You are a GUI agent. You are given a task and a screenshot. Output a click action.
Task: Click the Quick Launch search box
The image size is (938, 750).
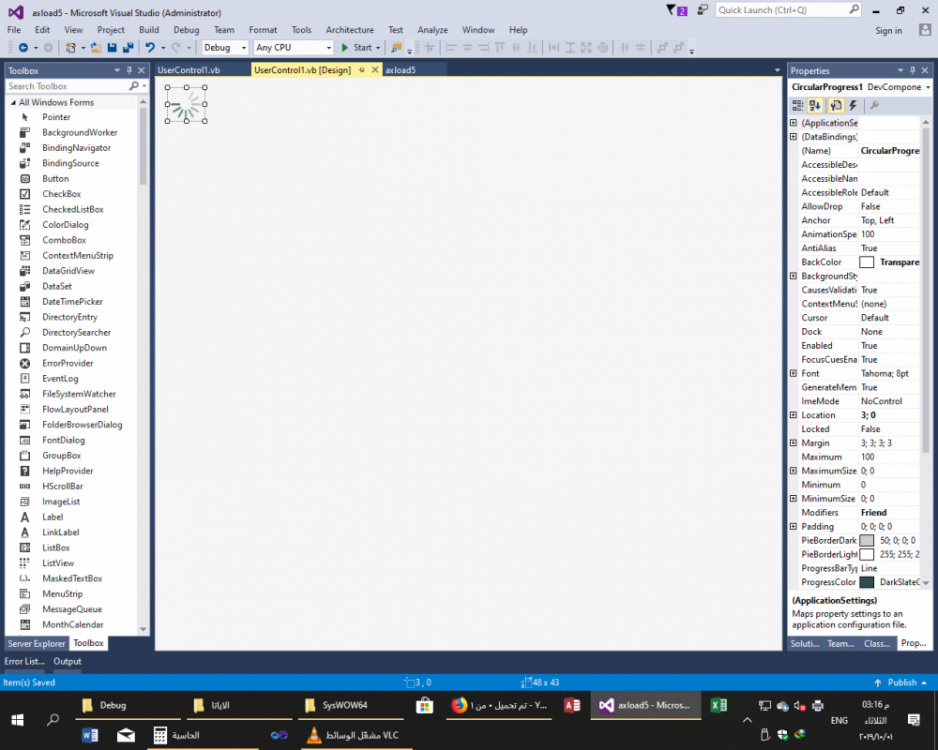788,10
